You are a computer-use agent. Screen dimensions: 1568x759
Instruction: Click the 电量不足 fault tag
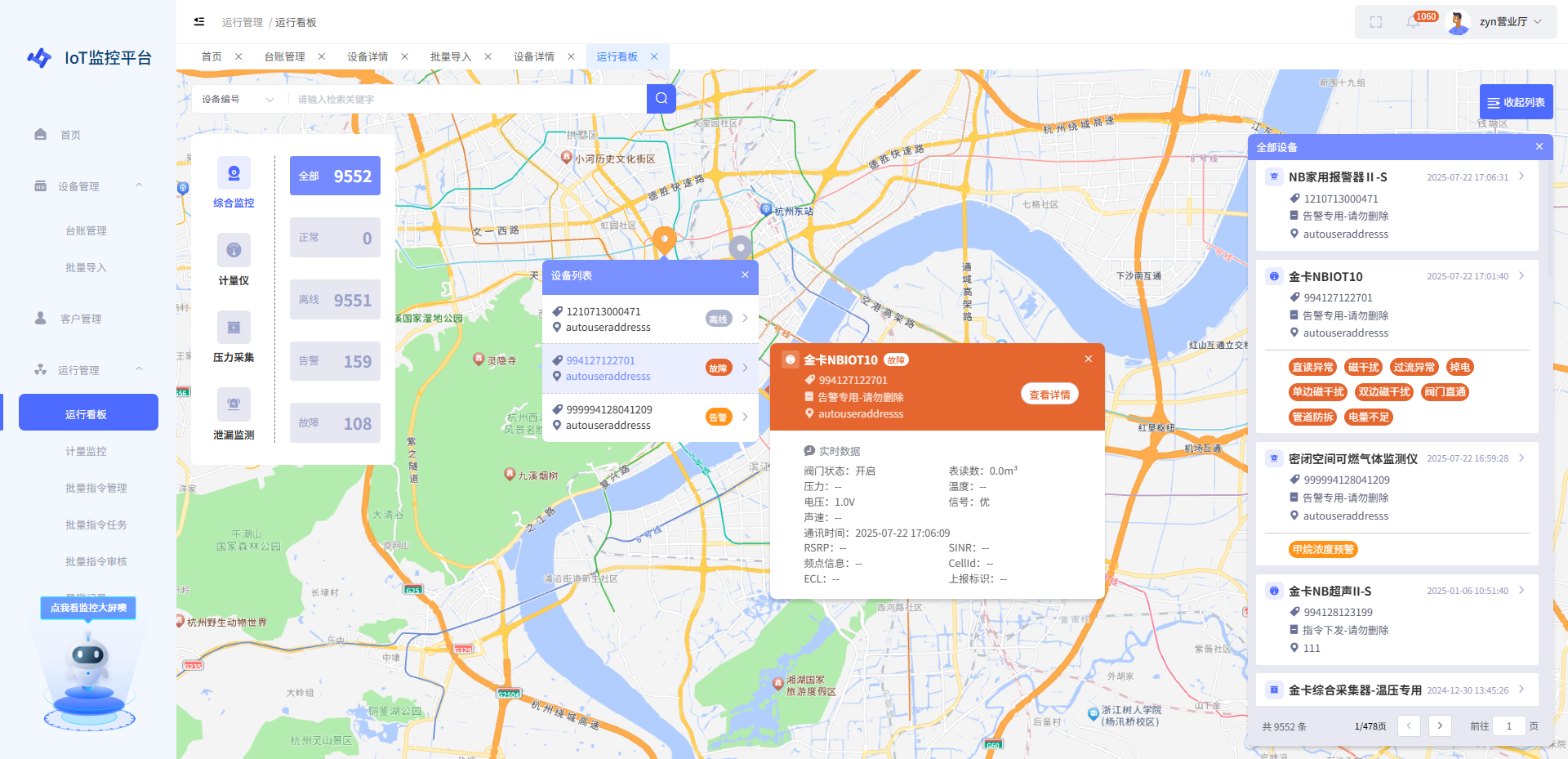(x=1368, y=417)
